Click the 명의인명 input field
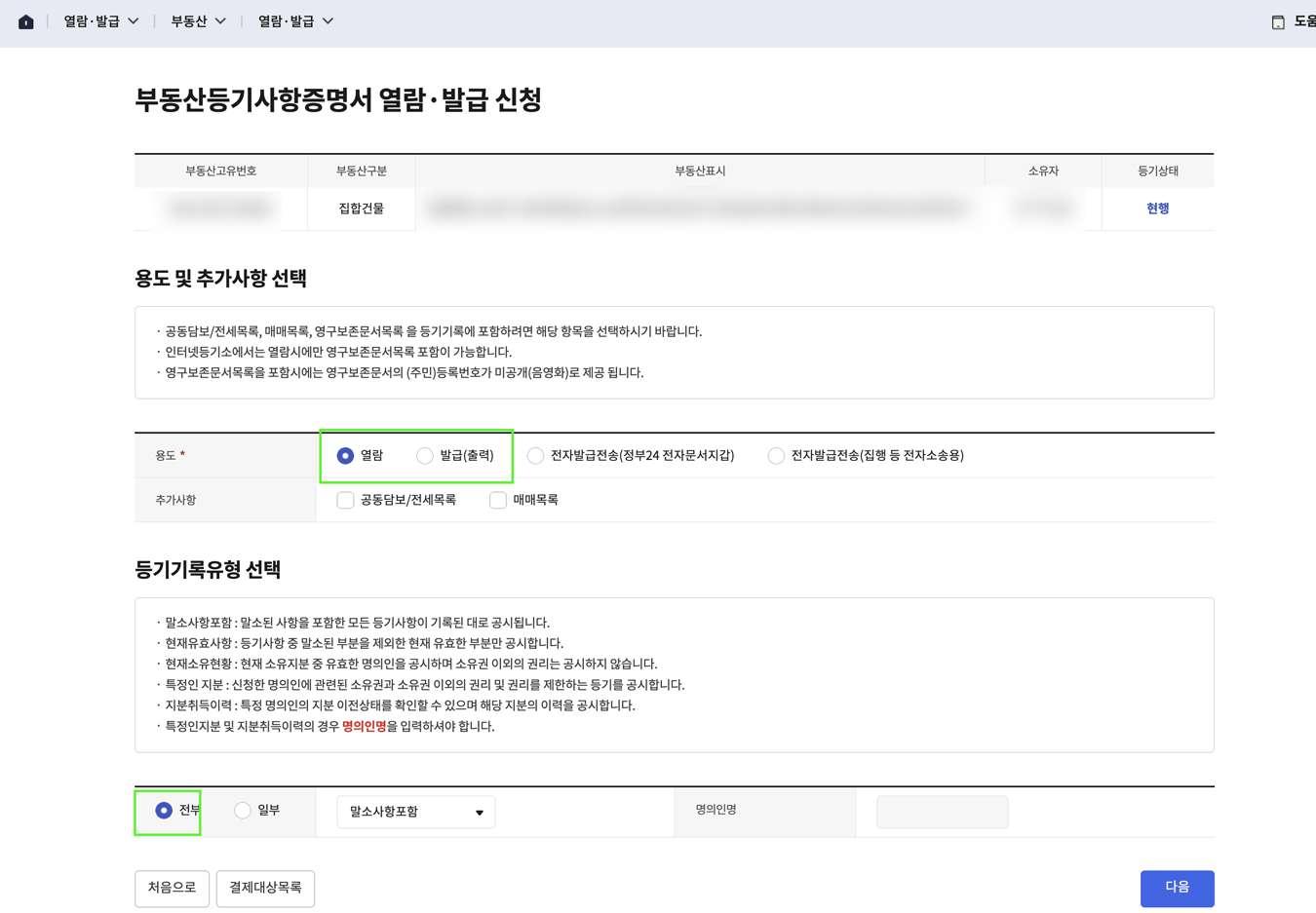Viewport: 1316px width, 913px height. click(x=942, y=810)
